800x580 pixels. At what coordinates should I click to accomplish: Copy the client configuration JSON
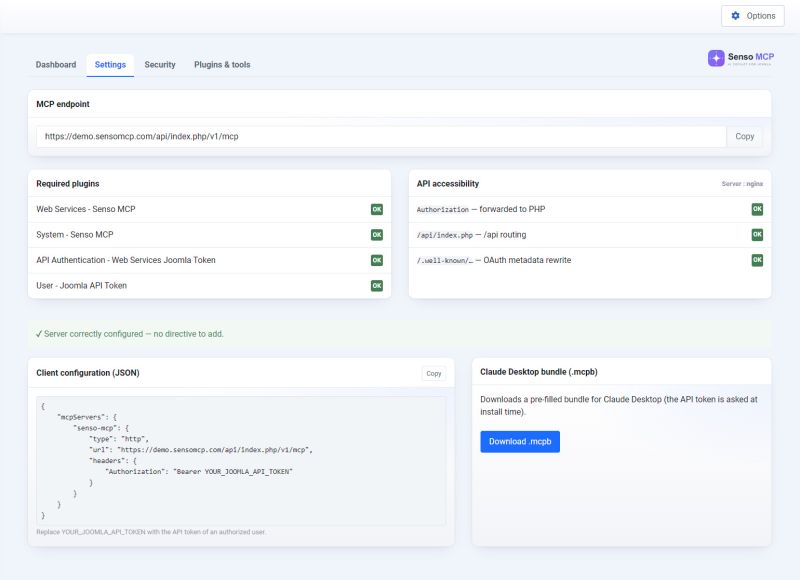(x=434, y=373)
